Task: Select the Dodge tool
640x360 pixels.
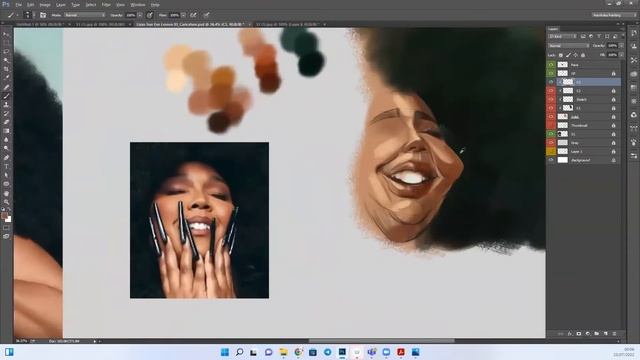Action: pos(6,148)
